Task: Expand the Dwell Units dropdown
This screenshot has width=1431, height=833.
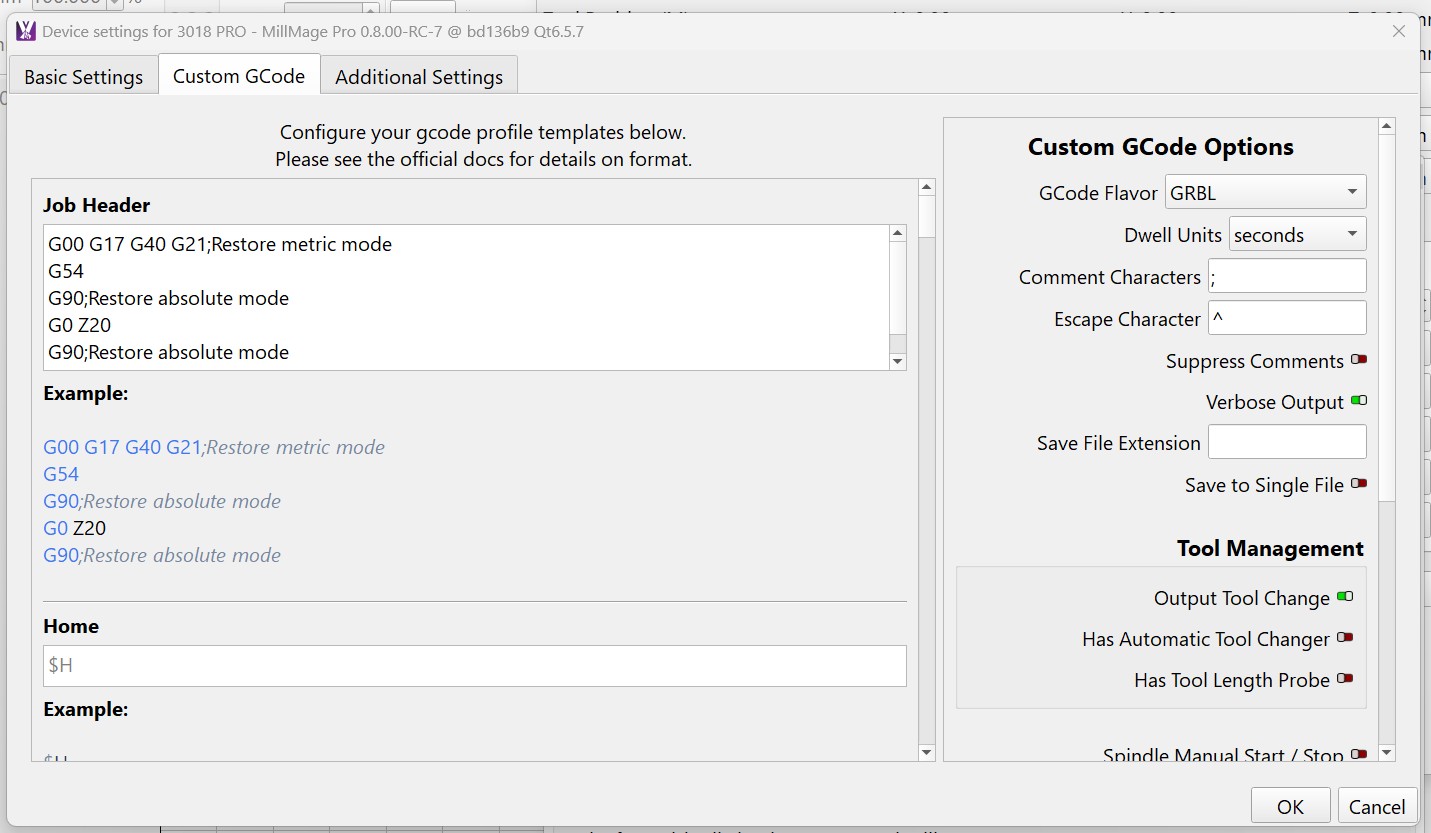Action: click(1296, 235)
